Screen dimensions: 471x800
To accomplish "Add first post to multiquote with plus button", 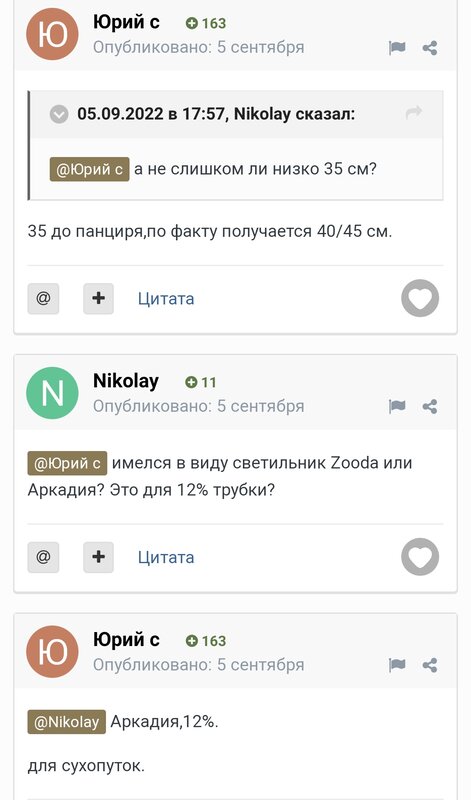I will [x=98, y=298].
